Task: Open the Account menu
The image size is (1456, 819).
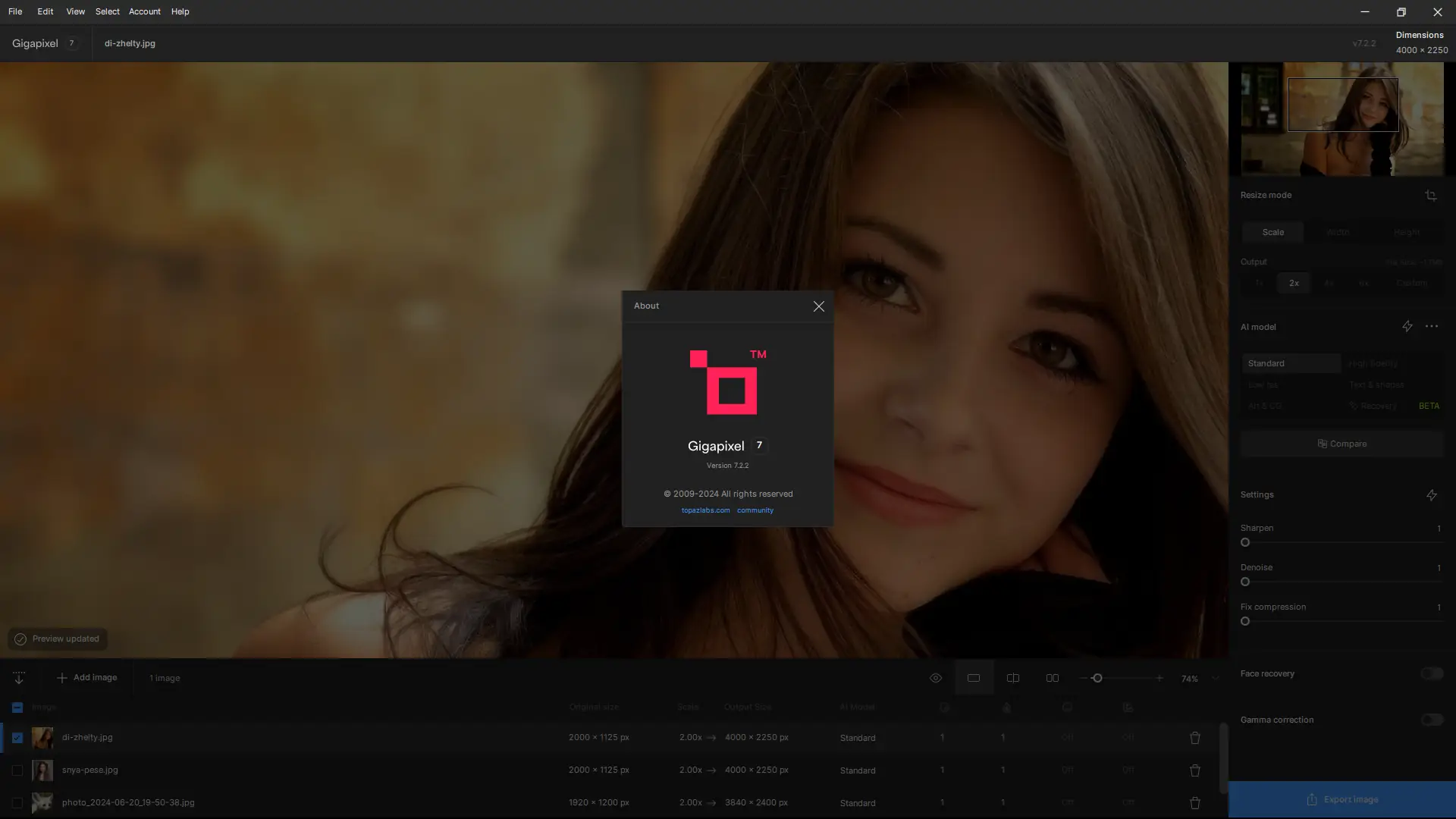Action: pos(144,11)
